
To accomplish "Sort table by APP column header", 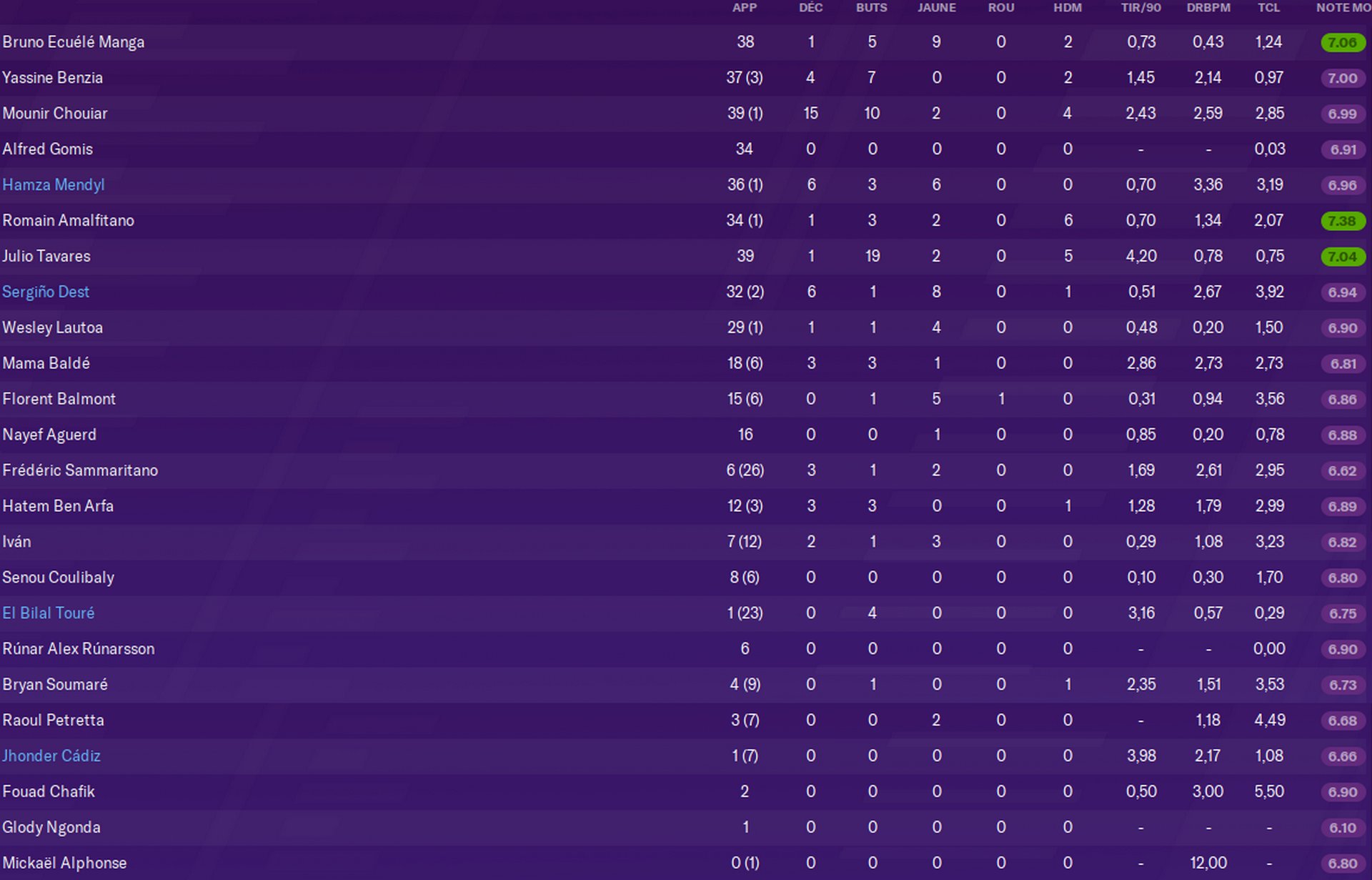I will 744,8.
